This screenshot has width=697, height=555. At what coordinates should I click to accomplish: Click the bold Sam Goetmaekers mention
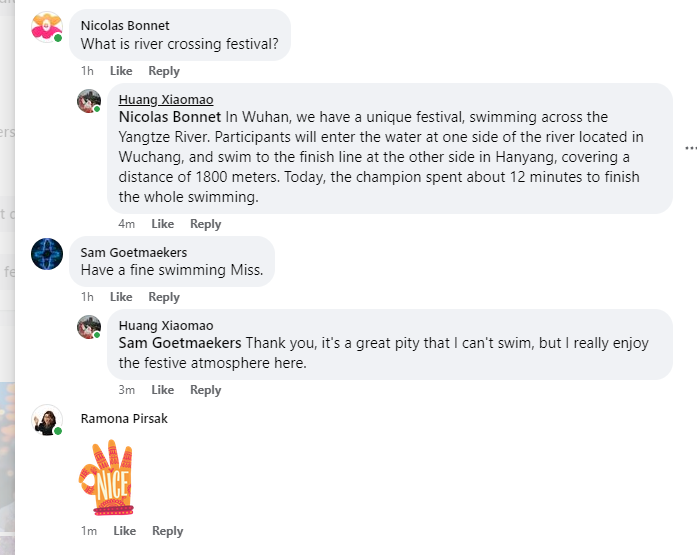point(180,343)
